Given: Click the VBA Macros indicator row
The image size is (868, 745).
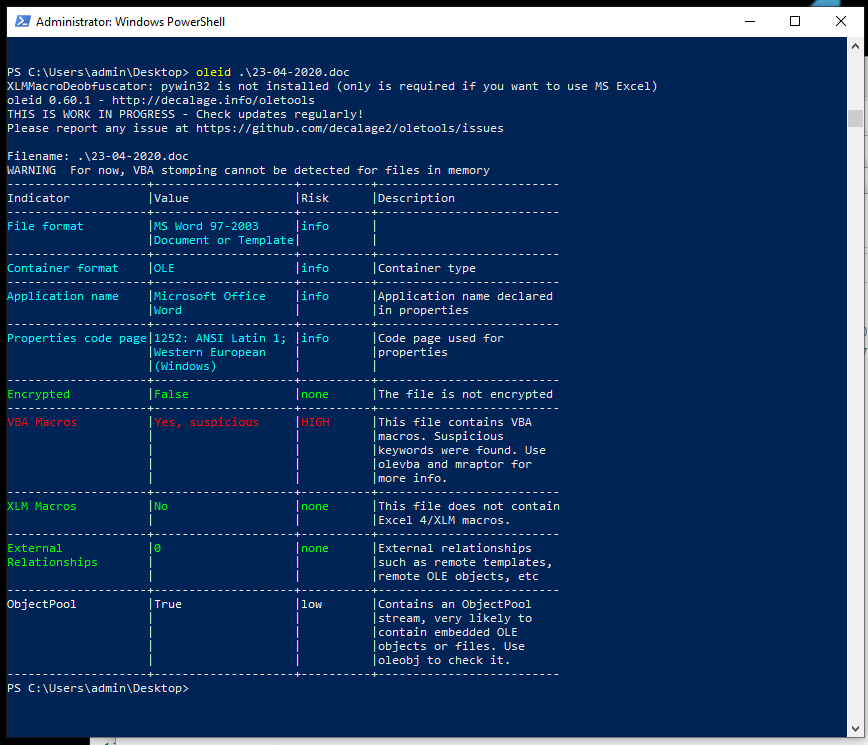Looking at the screenshot, I should coord(40,421).
